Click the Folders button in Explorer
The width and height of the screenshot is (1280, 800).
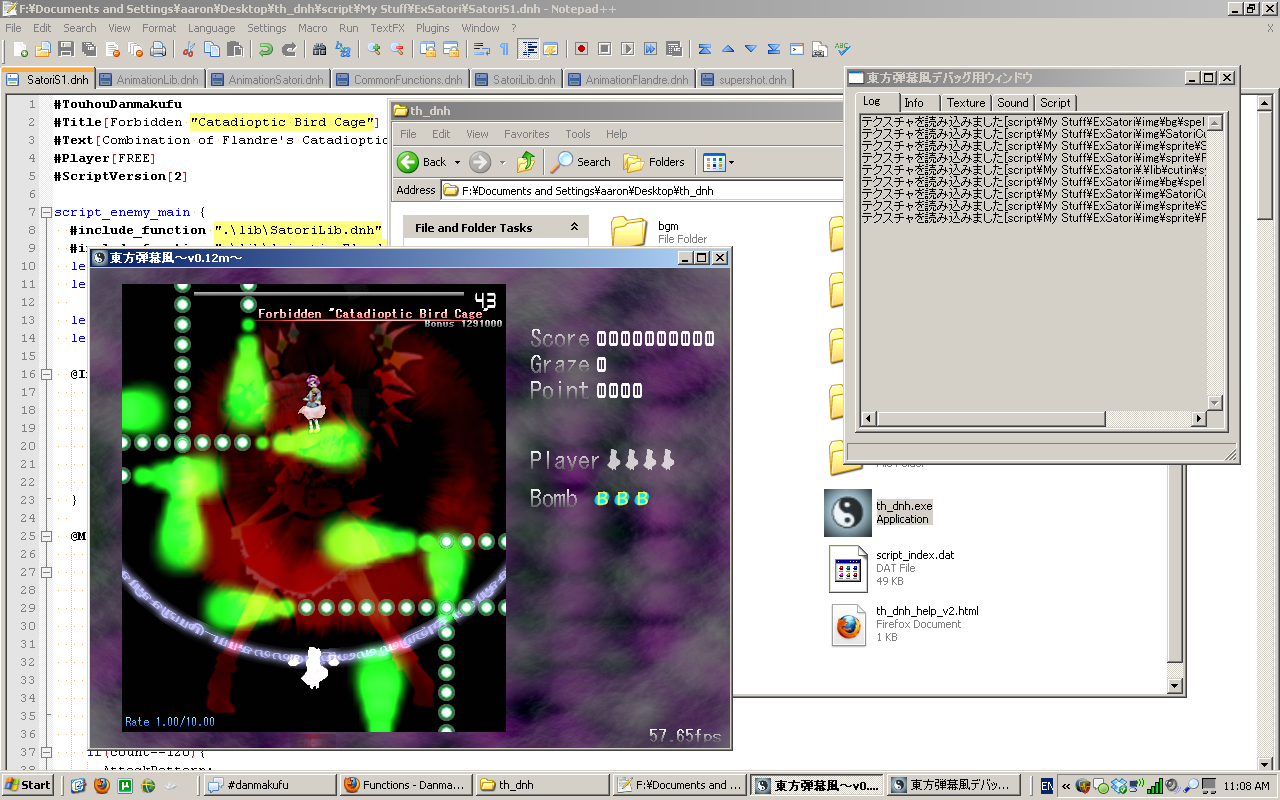click(x=655, y=162)
